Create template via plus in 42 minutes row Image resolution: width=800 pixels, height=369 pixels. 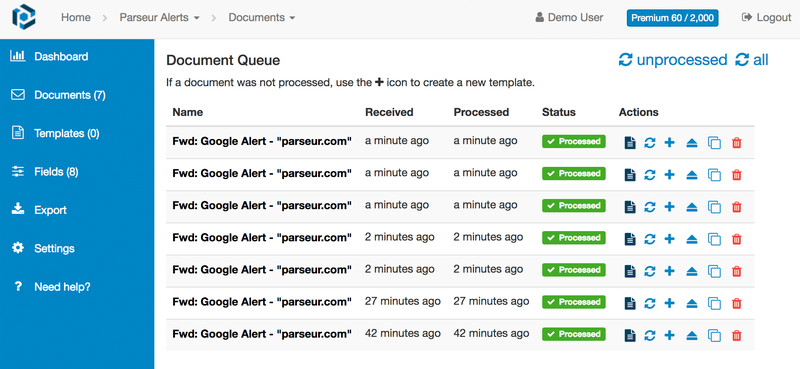pyautogui.click(x=669, y=335)
